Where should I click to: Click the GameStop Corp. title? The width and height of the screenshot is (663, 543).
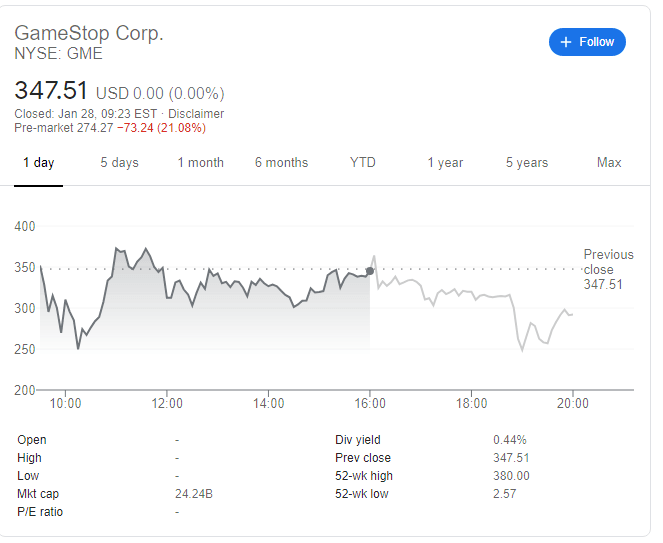click(89, 33)
